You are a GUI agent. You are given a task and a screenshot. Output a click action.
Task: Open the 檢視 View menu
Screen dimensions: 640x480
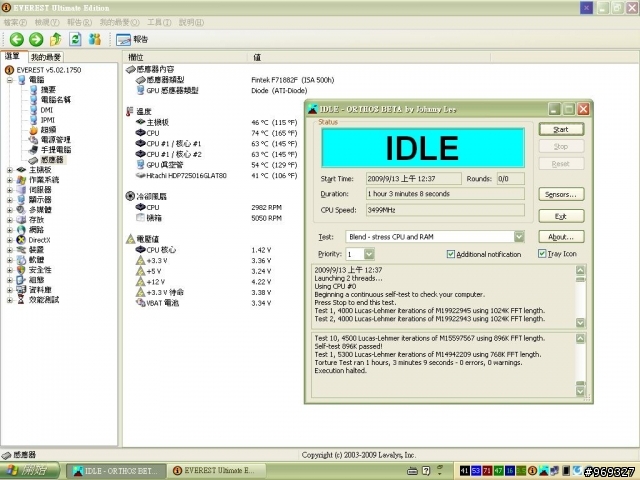pyautogui.click(x=47, y=22)
